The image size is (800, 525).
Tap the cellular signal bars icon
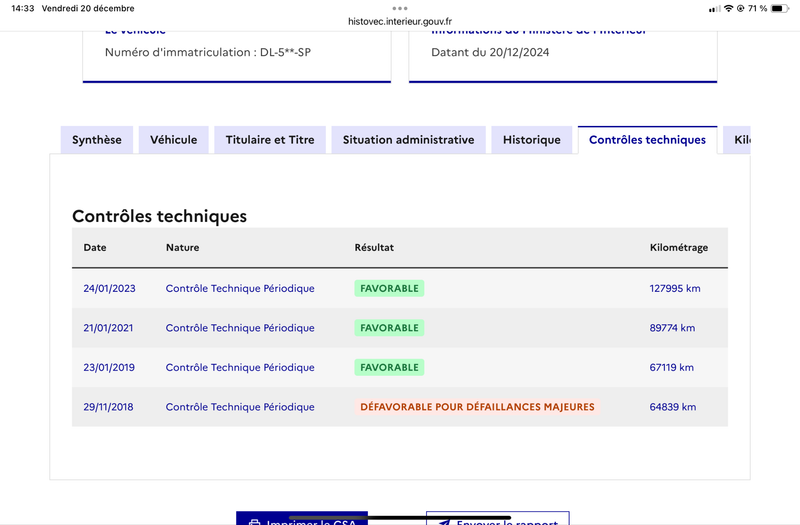tap(715, 9)
